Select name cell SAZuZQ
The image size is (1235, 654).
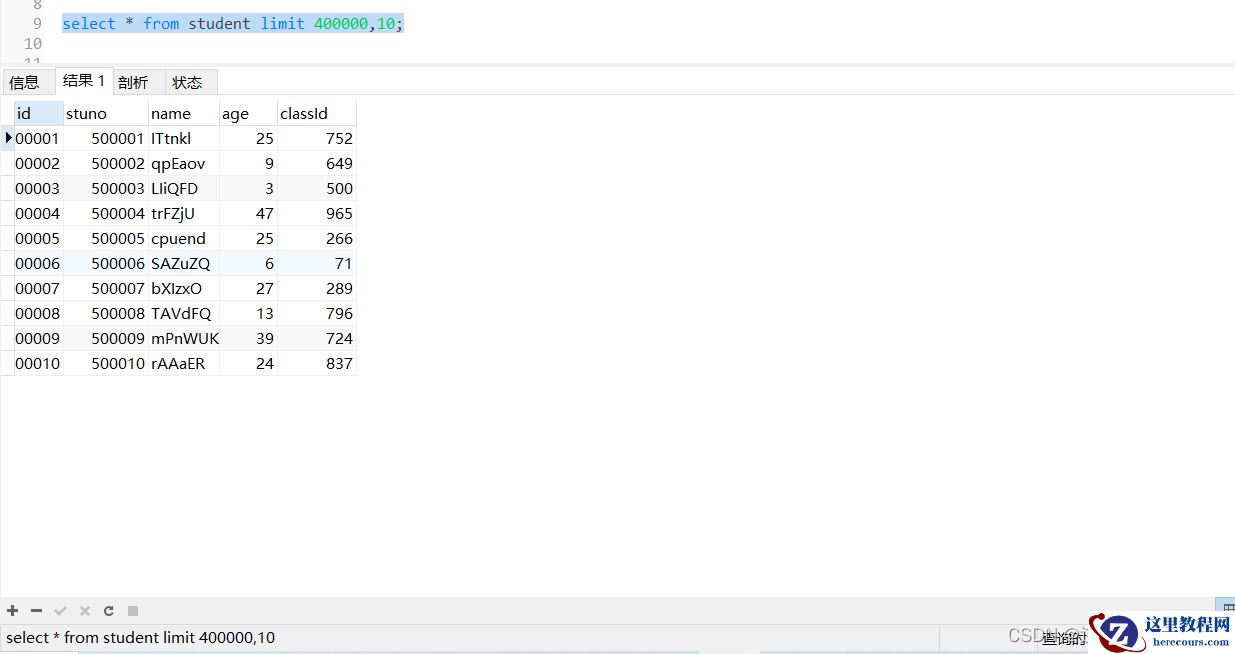point(184,263)
